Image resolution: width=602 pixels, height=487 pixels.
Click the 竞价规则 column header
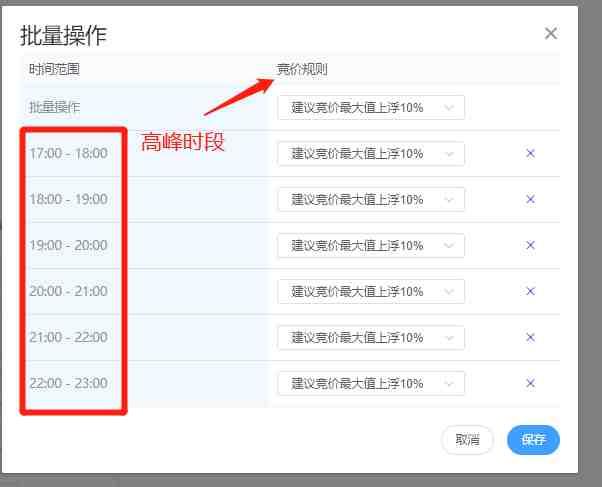[302, 70]
